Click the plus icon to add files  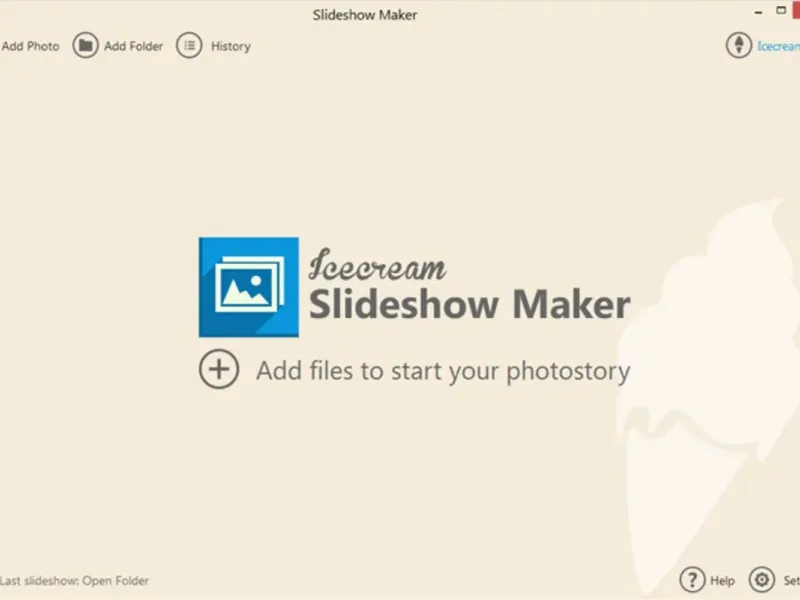(219, 369)
